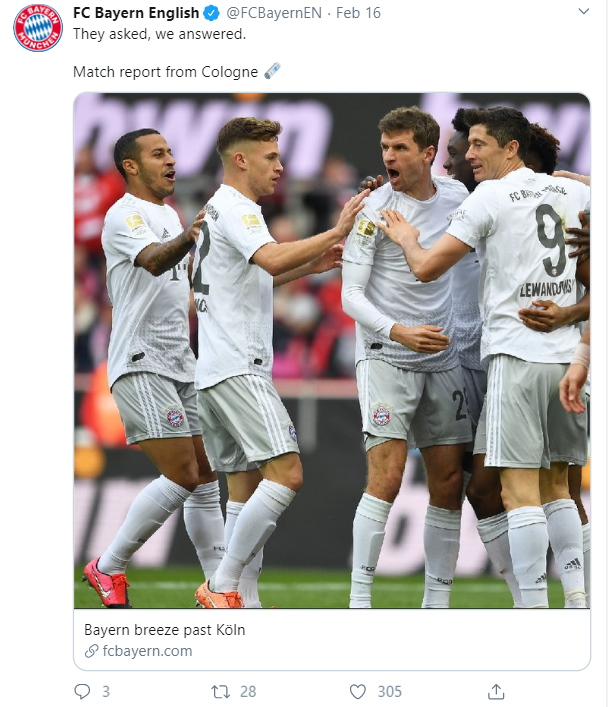The height and width of the screenshot is (707, 613).
Task: Retweet using the arrows icon
Action: (x=221, y=691)
